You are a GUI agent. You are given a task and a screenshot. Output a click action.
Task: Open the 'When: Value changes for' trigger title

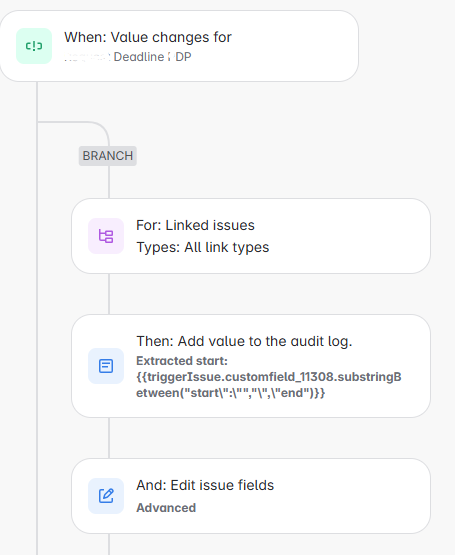(148, 37)
